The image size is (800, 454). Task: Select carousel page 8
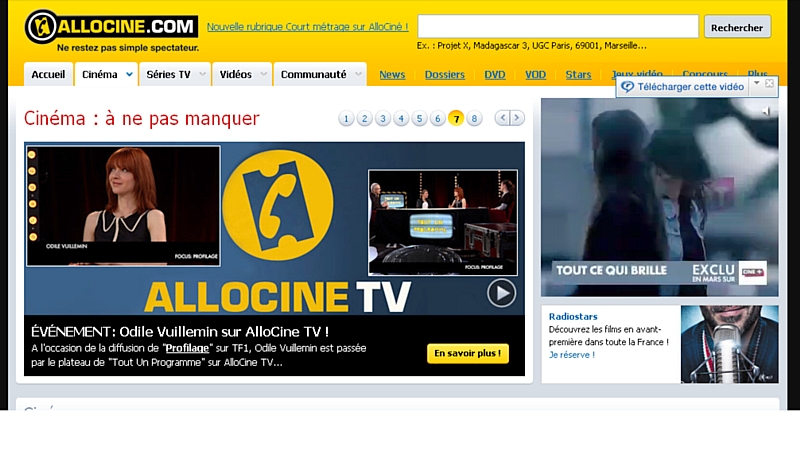tap(474, 119)
